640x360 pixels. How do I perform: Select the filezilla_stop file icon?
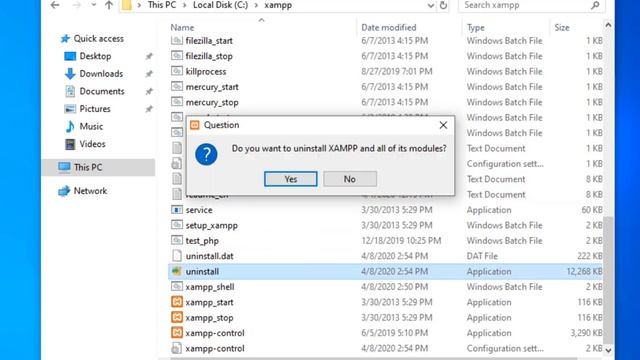pos(177,56)
